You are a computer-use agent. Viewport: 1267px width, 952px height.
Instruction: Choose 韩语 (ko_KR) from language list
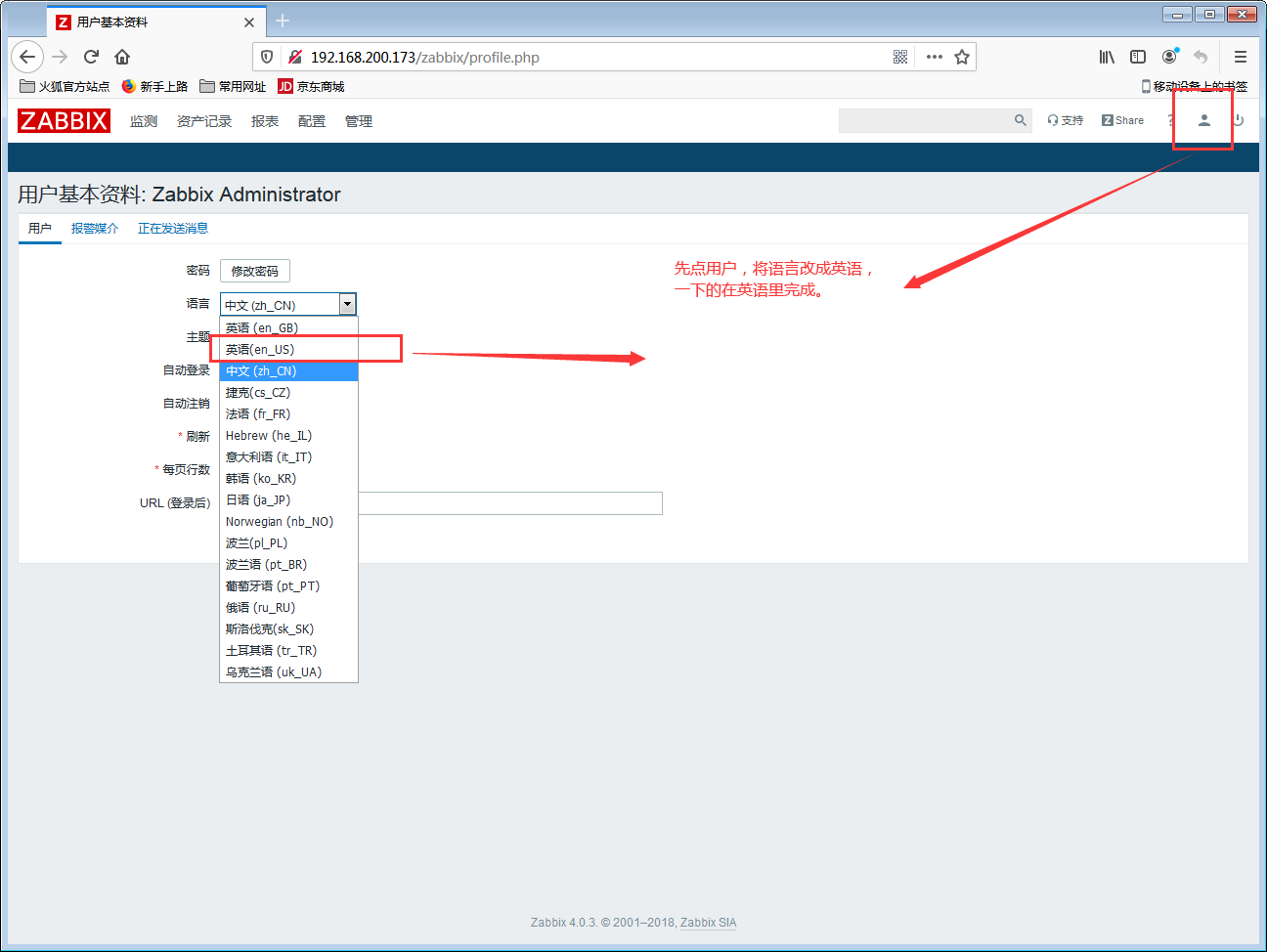[288, 478]
